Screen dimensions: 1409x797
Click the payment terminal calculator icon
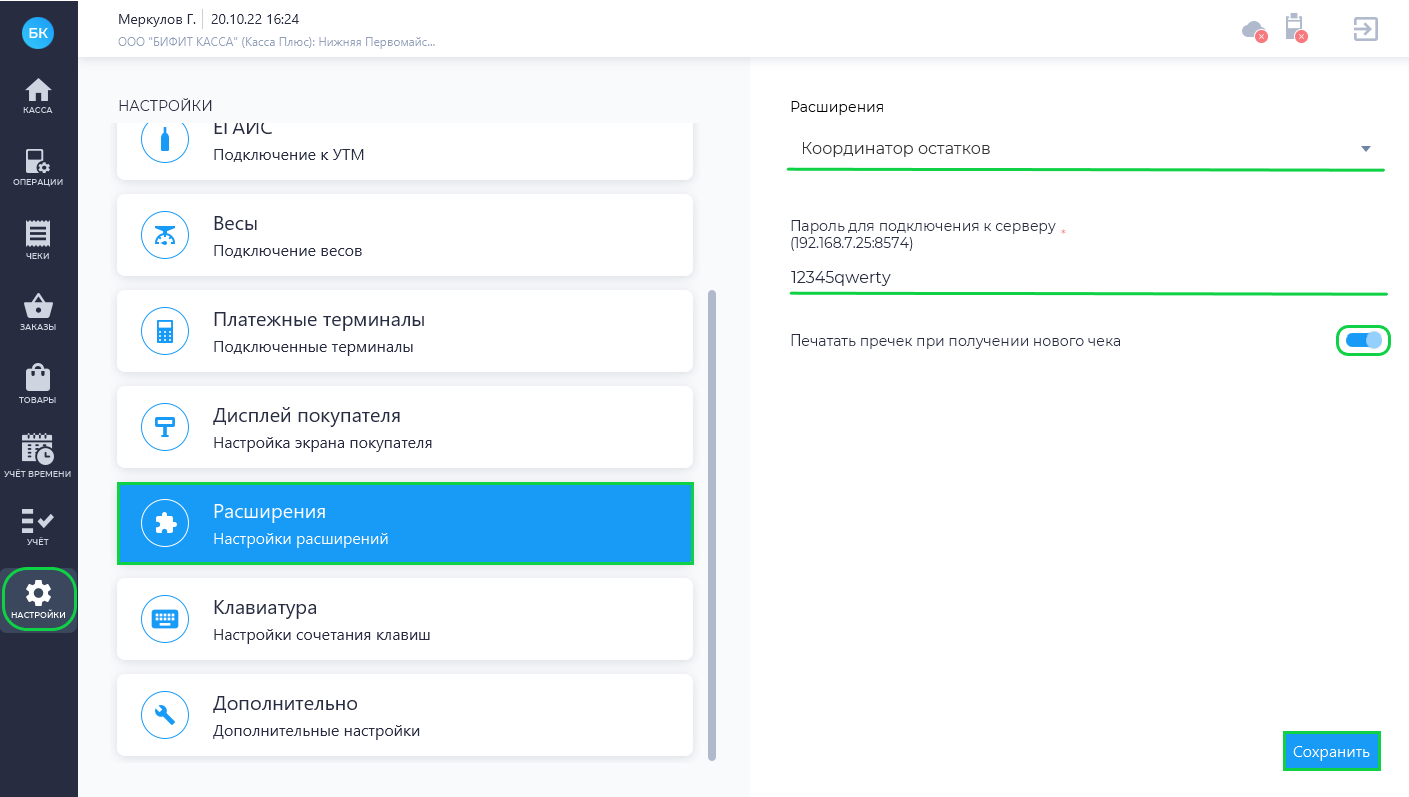[165, 331]
